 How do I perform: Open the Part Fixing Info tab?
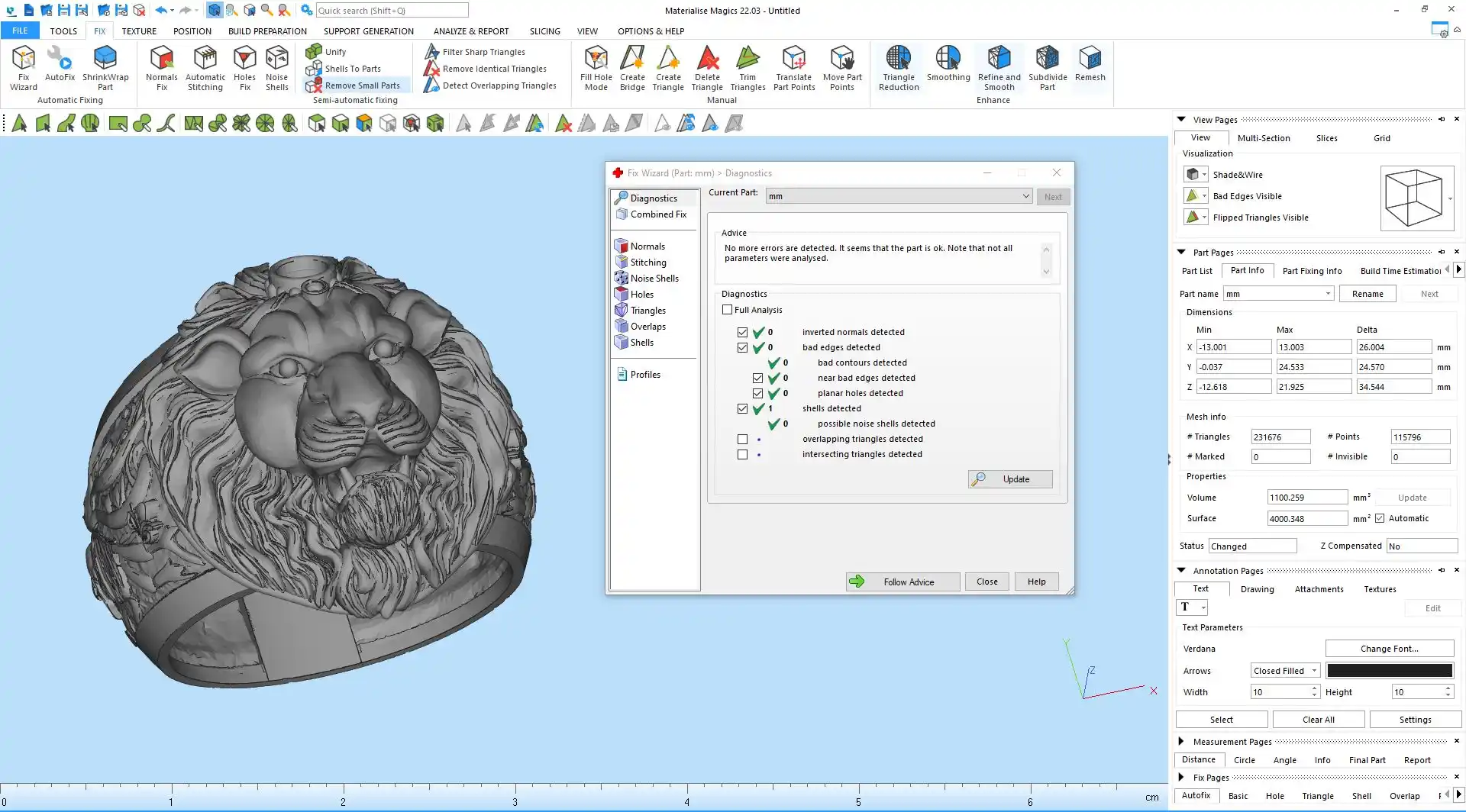tap(1312, 271)
